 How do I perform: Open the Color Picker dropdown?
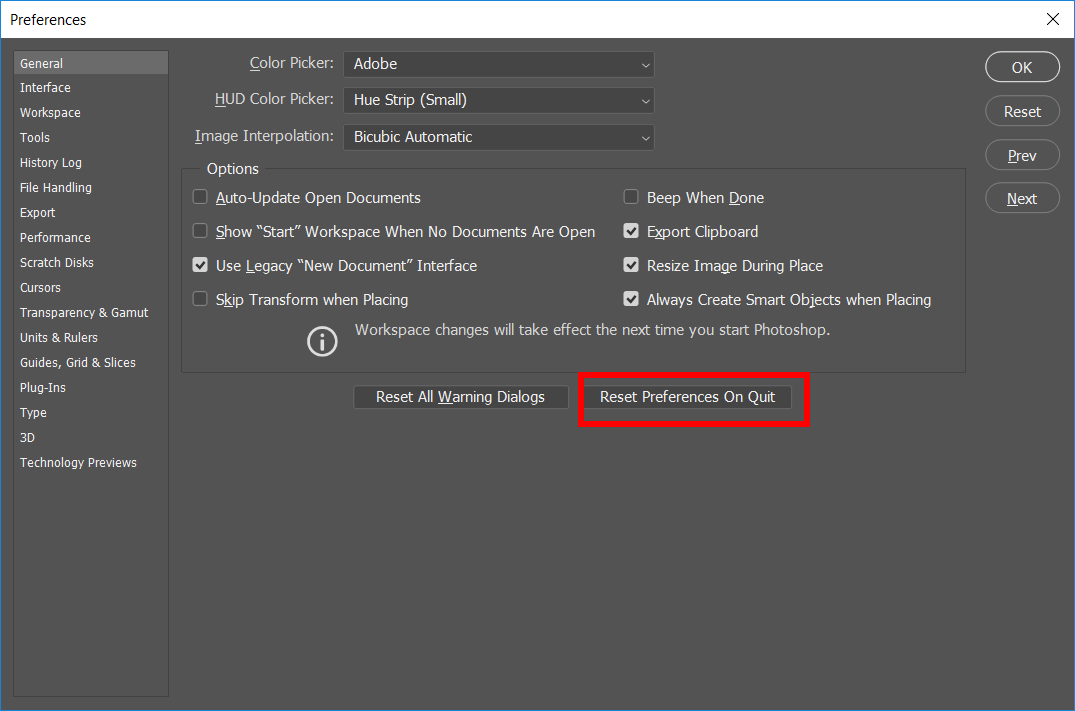498,64
